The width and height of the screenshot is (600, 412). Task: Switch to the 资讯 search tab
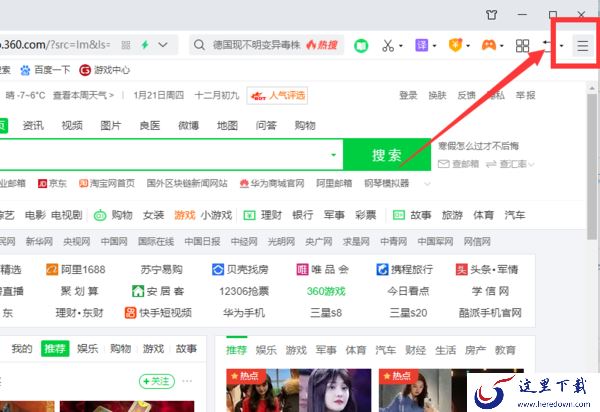[33, 125]
